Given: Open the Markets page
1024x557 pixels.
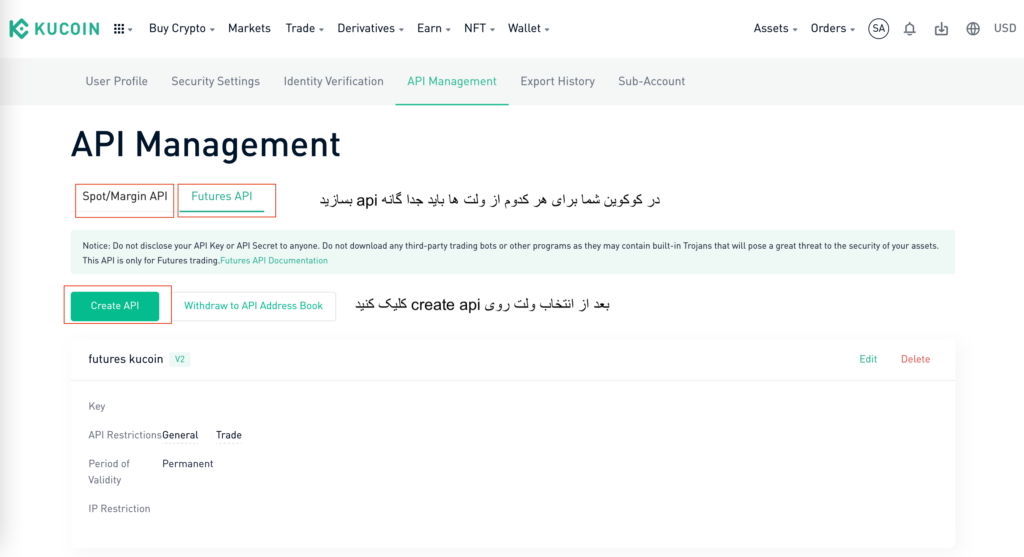Looking at the screenshot, I should point(249,29).
